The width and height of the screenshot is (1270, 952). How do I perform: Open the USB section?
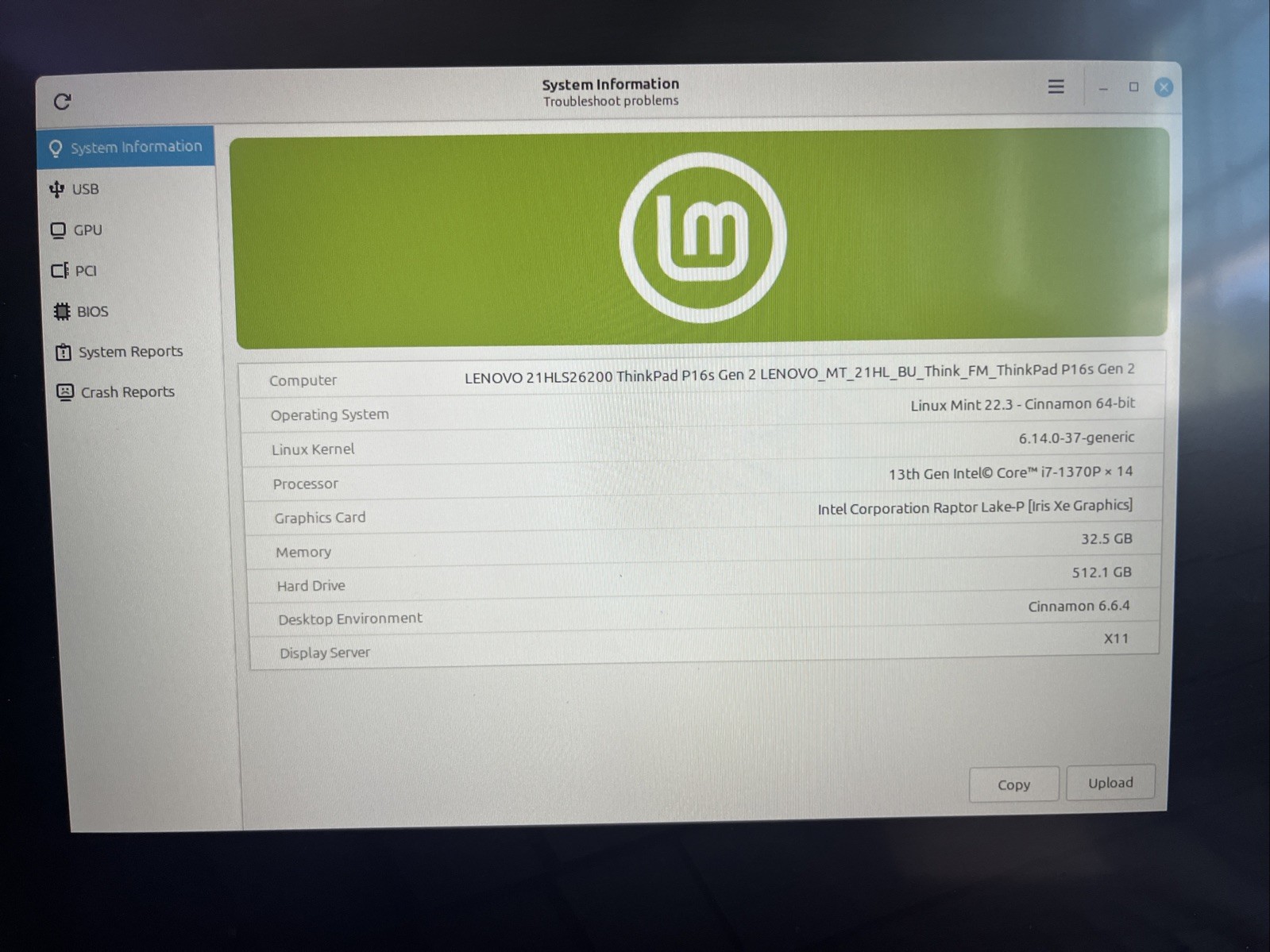click(x=127, y=189)
